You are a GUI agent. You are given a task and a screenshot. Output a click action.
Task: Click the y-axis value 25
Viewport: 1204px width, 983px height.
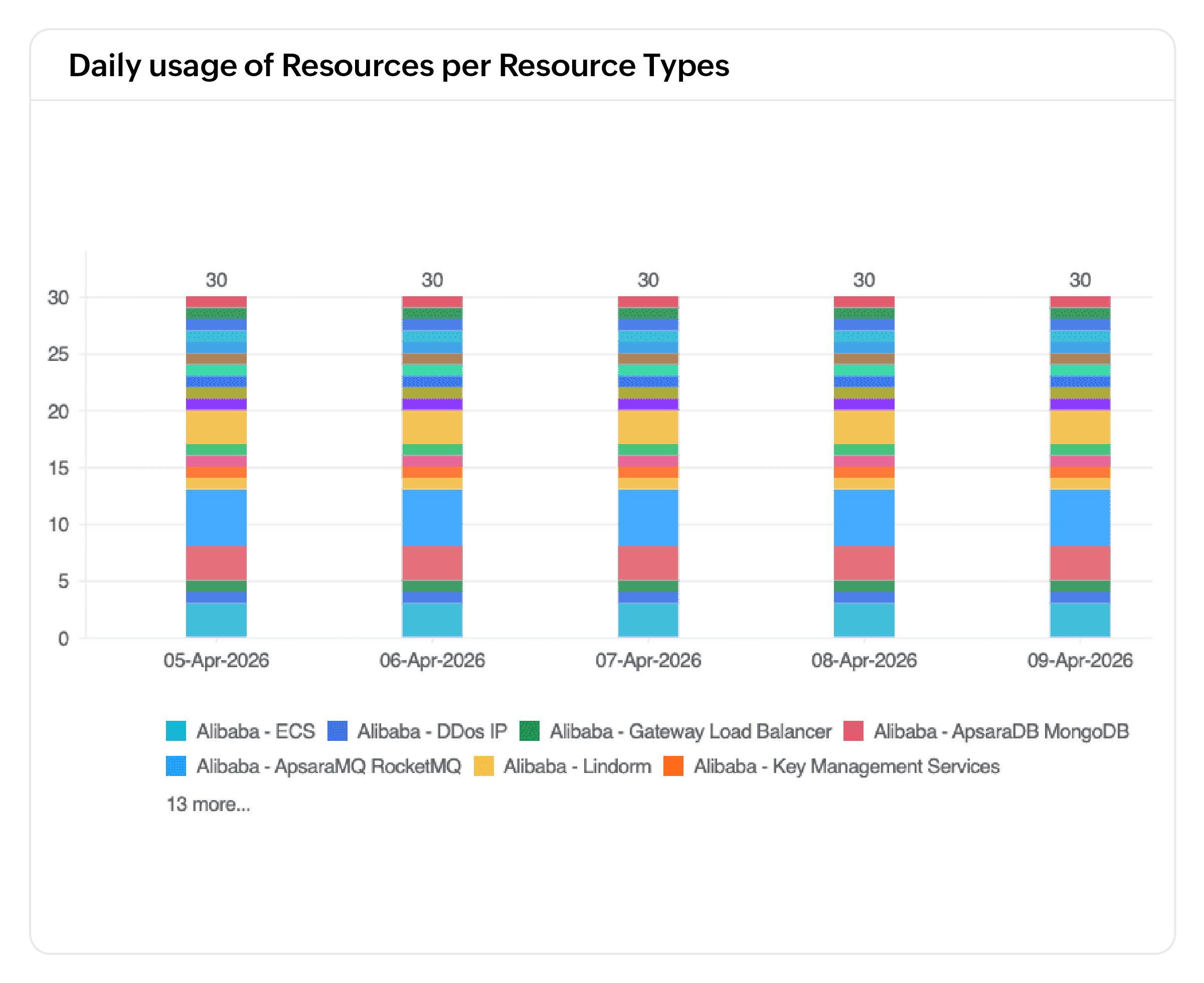(58, 354)
